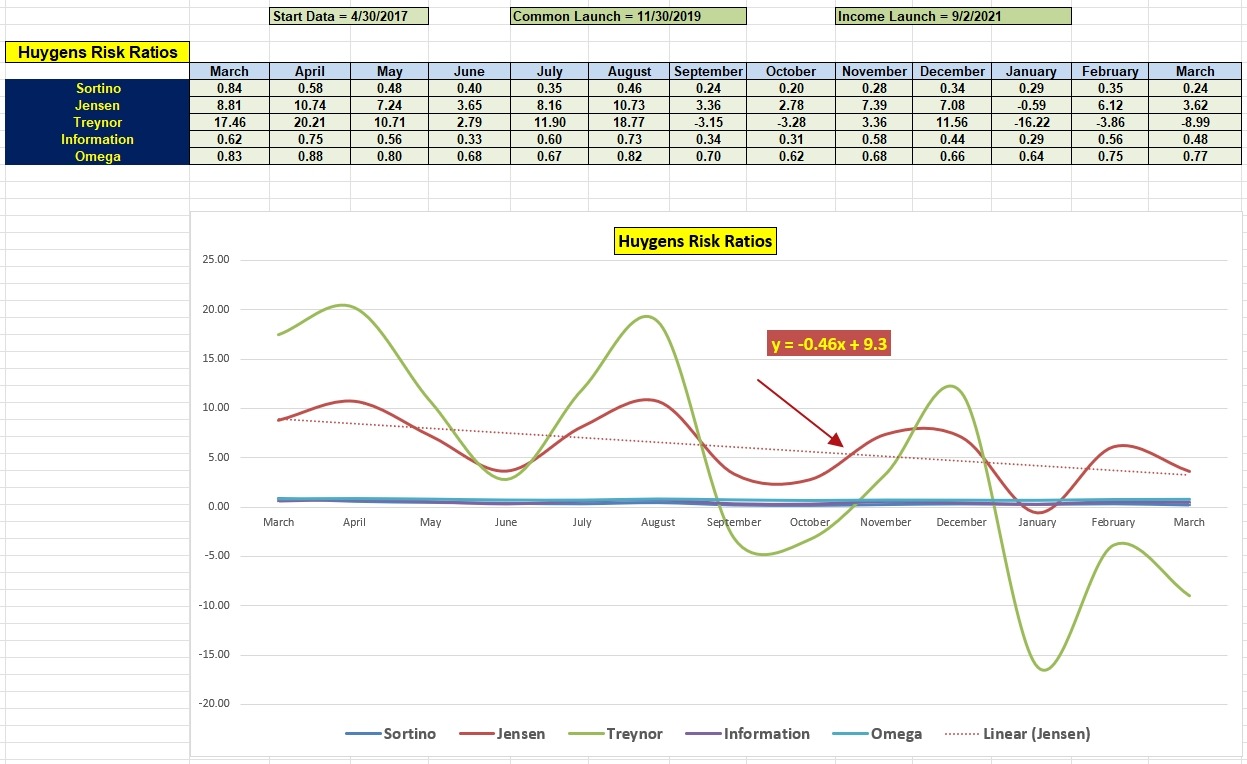Viewport: 1247px width, 764px height.
Task: Select Omega April value 0.88
Action: (x=310, y=156)
